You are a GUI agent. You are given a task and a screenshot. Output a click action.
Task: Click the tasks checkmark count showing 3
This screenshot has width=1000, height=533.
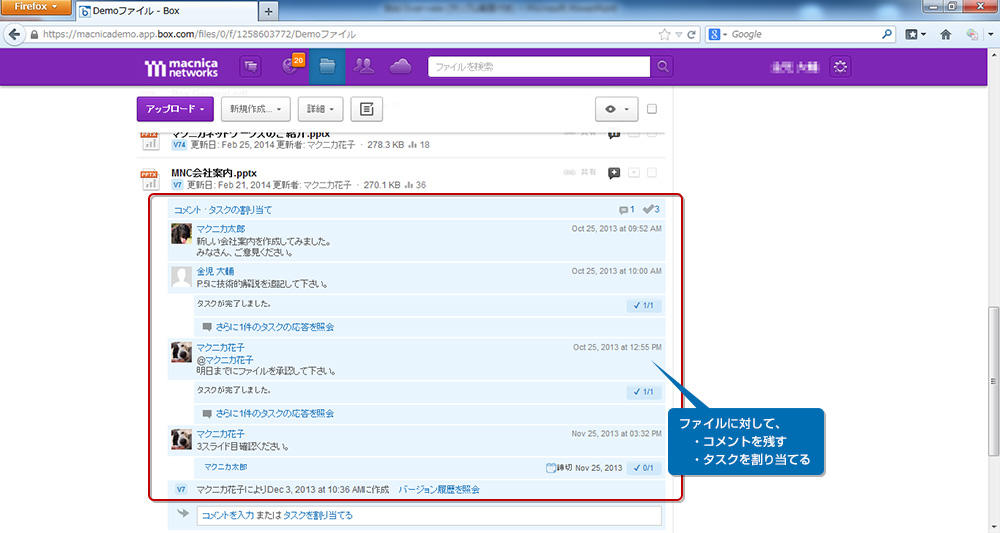pyautogui.click(x=651, y=209)
